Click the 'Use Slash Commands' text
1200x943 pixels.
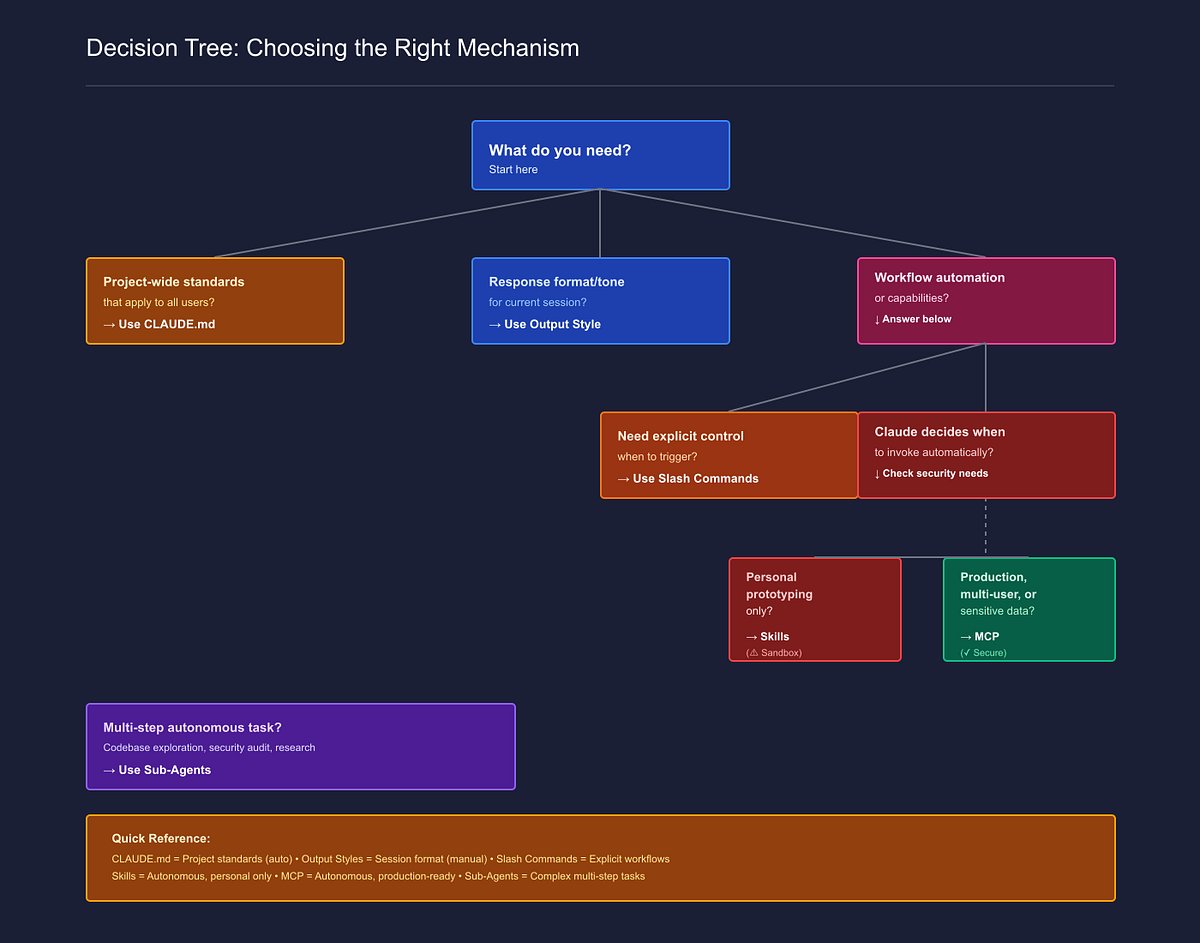pyautogui.click(x=688, y=478)
